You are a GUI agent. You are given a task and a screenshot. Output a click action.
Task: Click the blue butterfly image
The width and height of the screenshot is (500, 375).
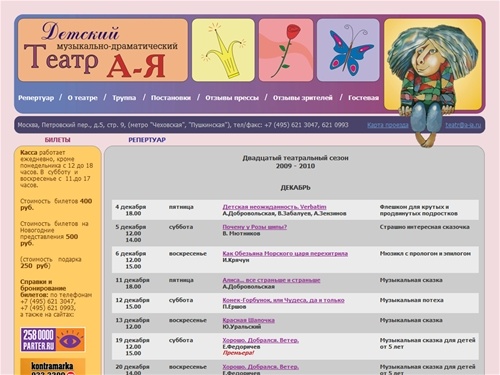click(x=348, y=50)
